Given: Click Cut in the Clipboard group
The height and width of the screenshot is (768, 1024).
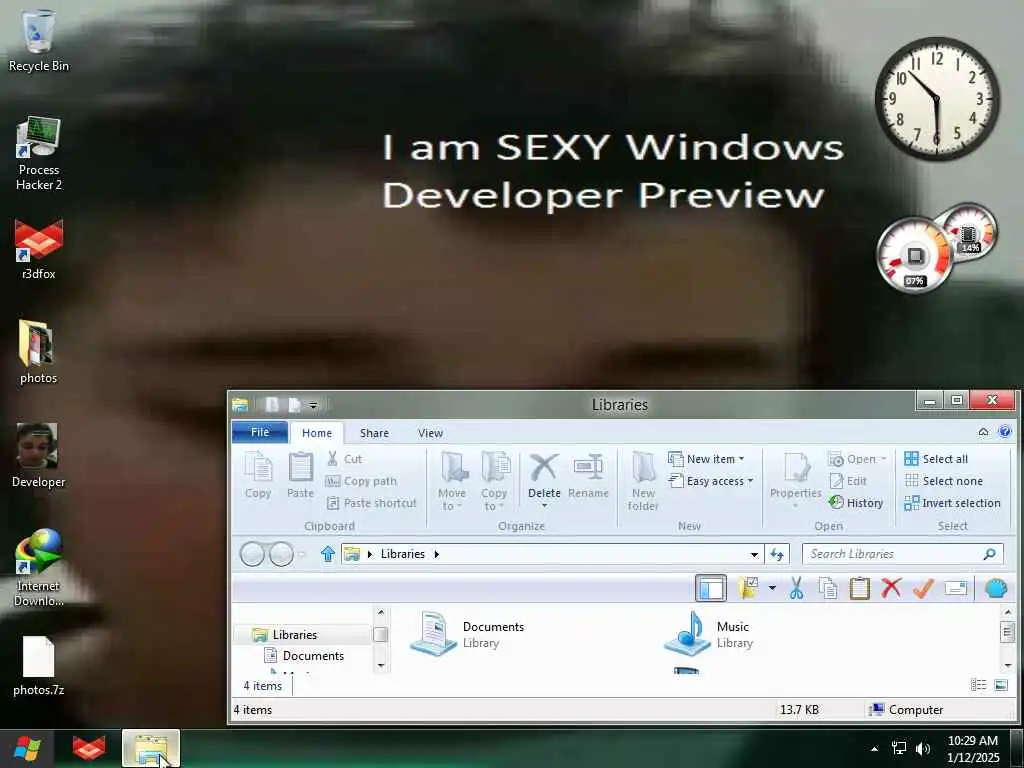Looking at the screenshot, I should coord(344,459).
